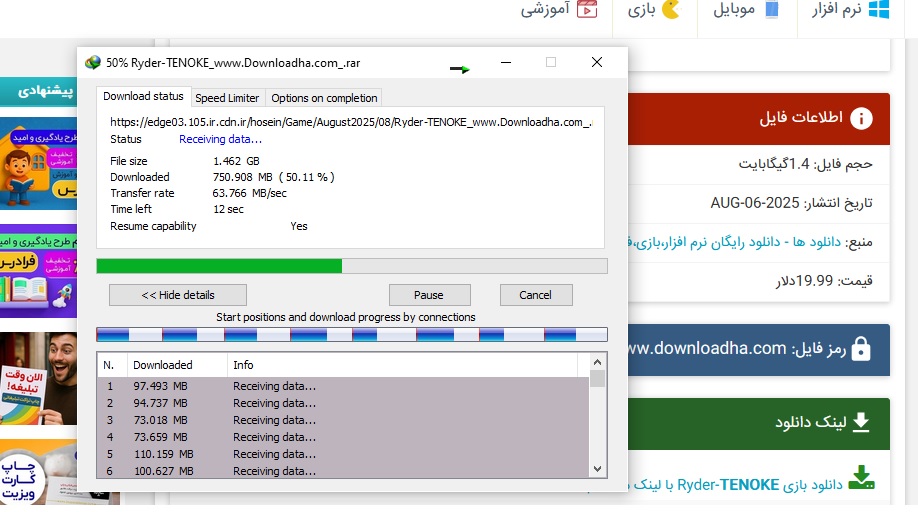
Task: Click the mobile phone icon in site menu
Action: [x=772, y=9]
